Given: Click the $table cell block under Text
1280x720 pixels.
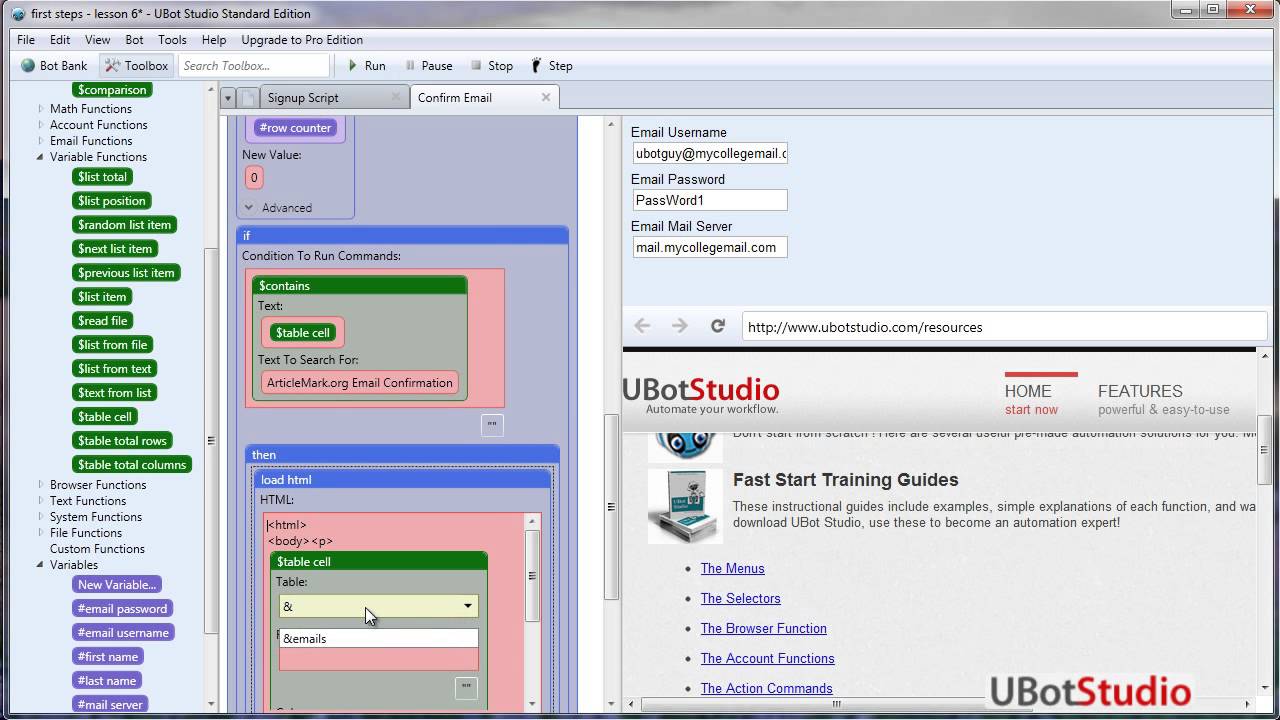Looking at the screenshot, I should (302, 333).
